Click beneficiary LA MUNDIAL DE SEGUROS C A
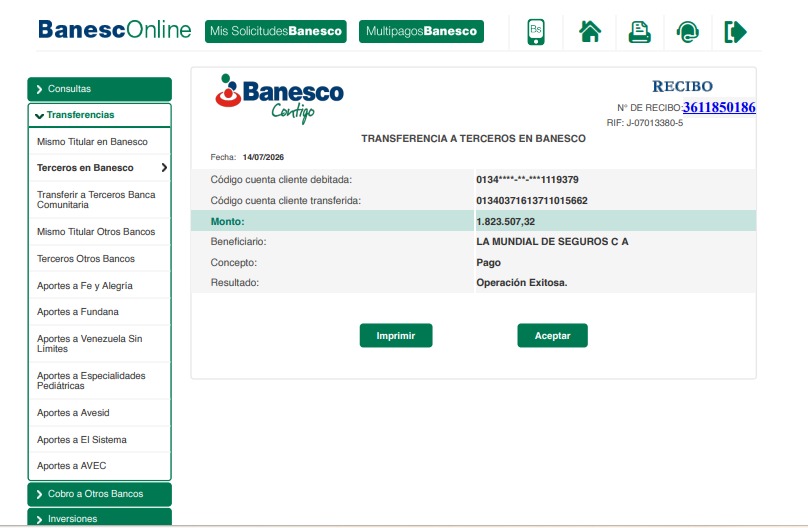The height and width of the screenshot is (528, 808). pos(552,242)
